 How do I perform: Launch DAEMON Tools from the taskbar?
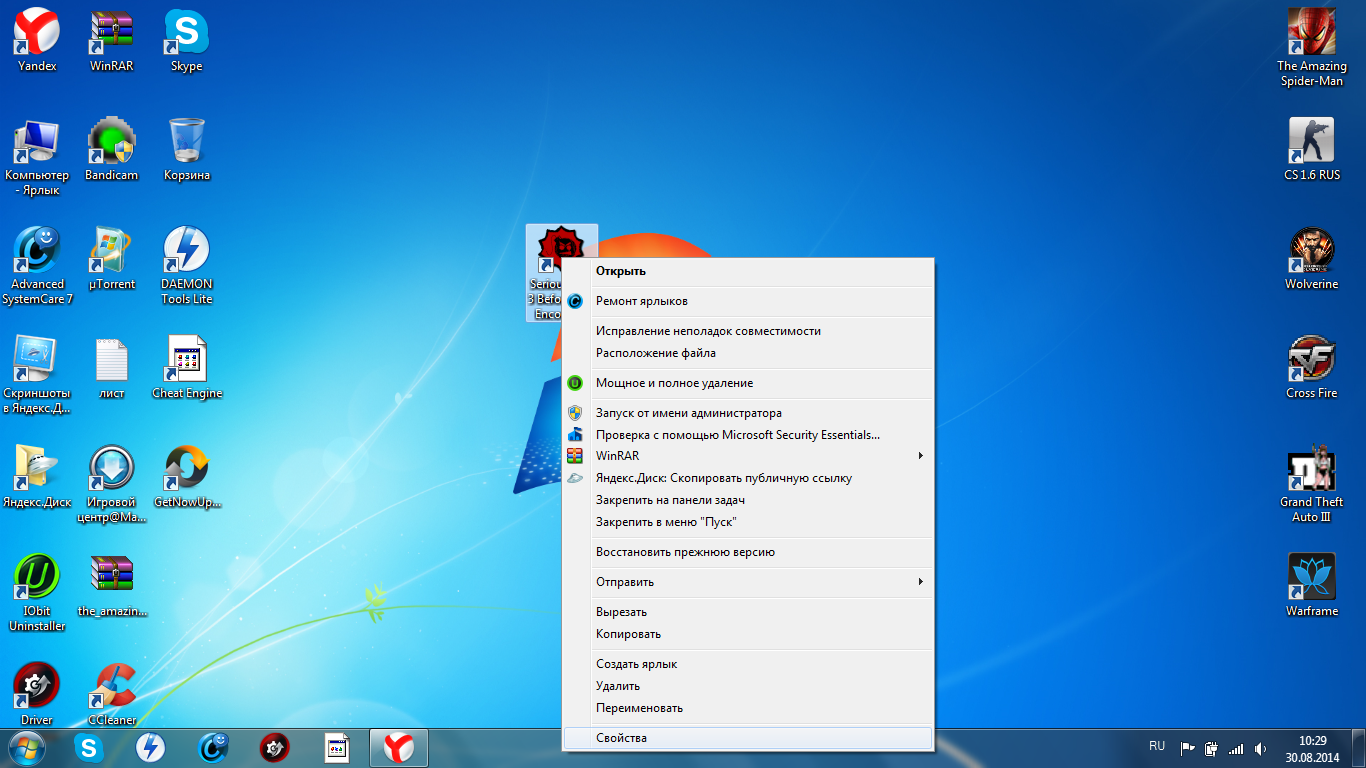151,748
